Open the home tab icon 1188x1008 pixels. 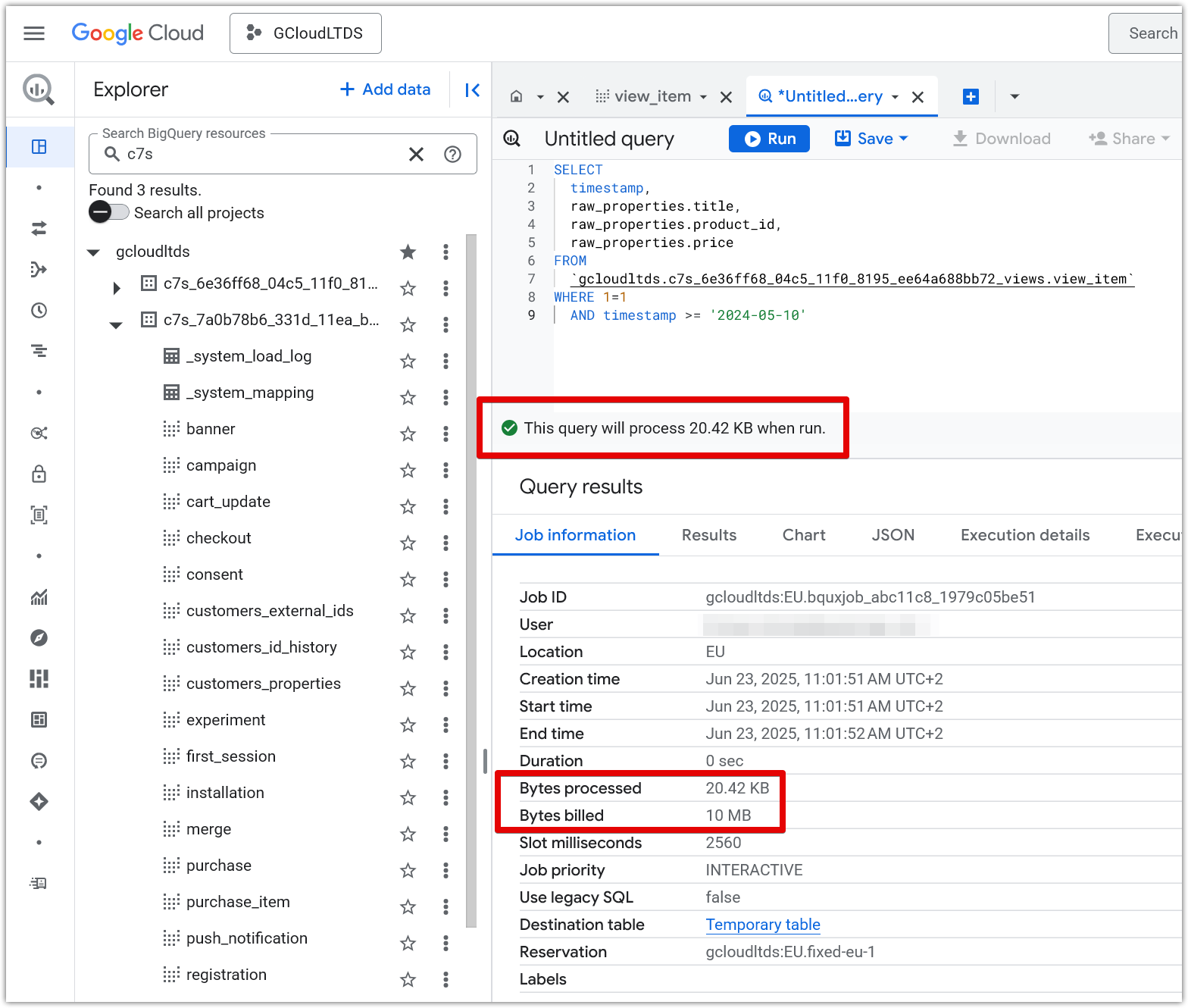coord(517,96)
